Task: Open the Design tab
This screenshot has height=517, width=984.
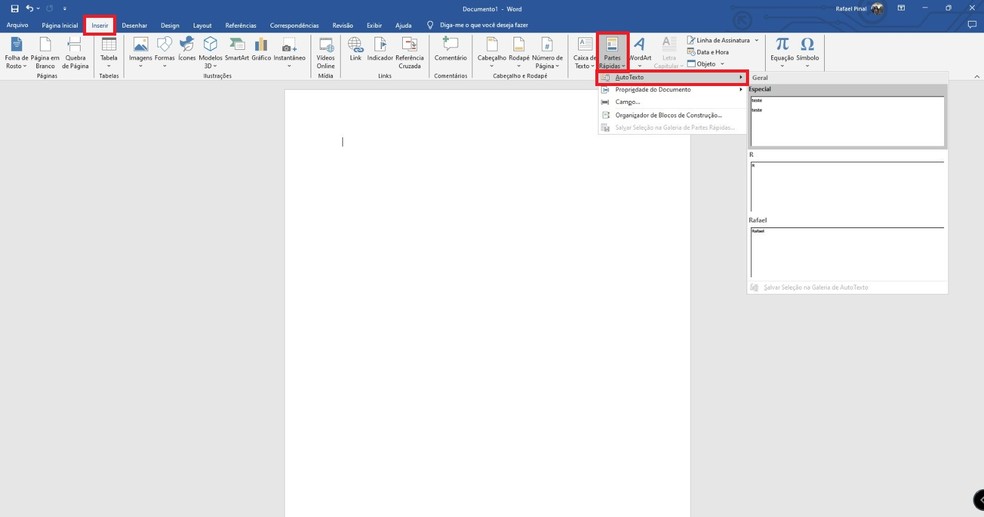Action: click(169, 26)
